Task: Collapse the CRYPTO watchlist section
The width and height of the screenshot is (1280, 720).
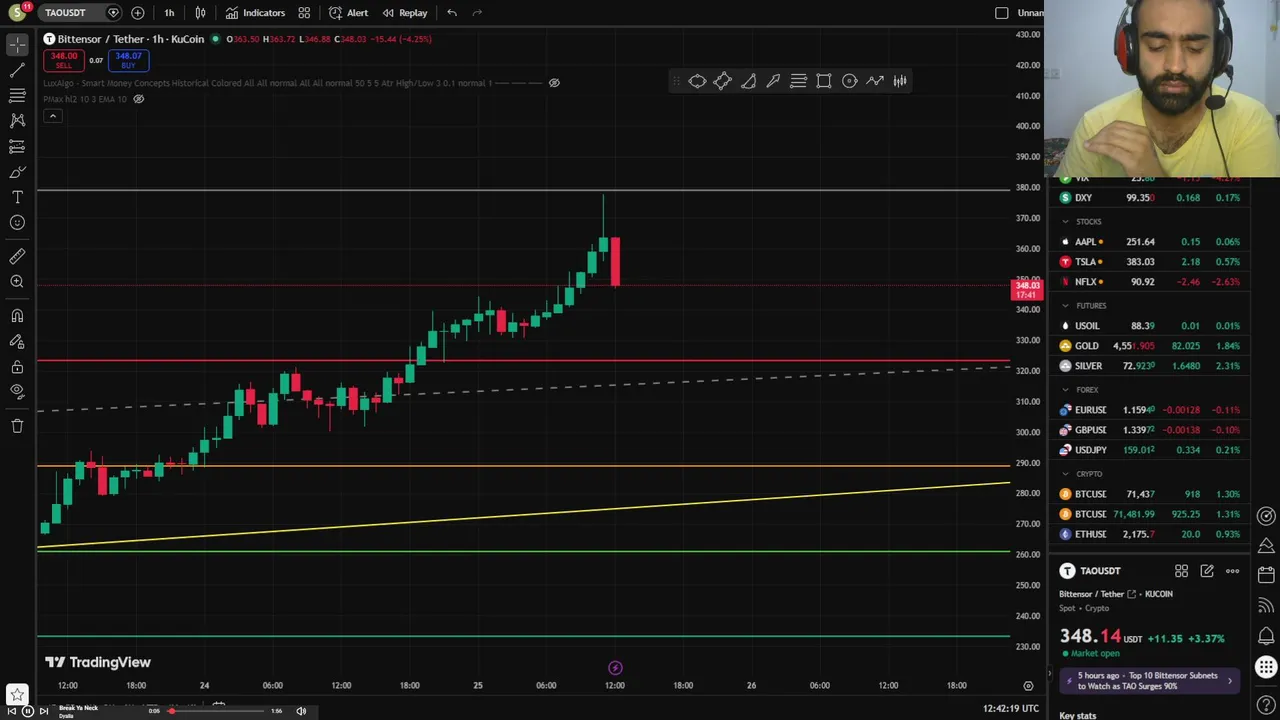Action: [x=1065, y=474]
